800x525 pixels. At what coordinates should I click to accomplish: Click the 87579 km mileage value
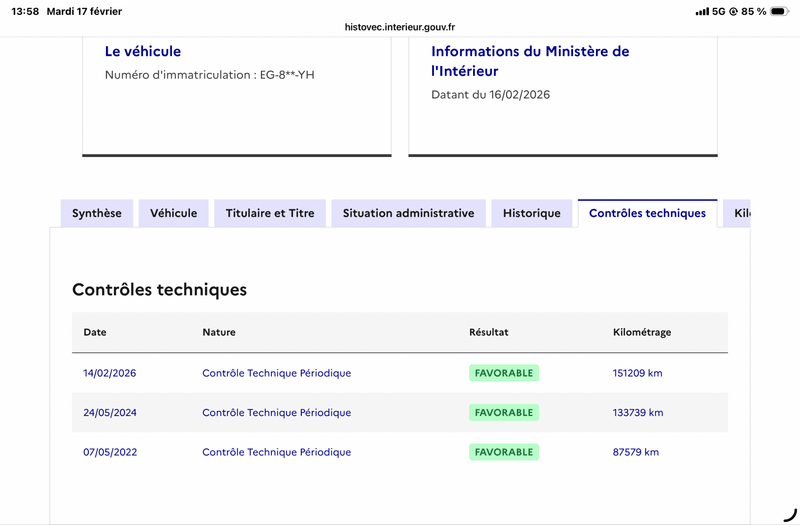(635, 452)
